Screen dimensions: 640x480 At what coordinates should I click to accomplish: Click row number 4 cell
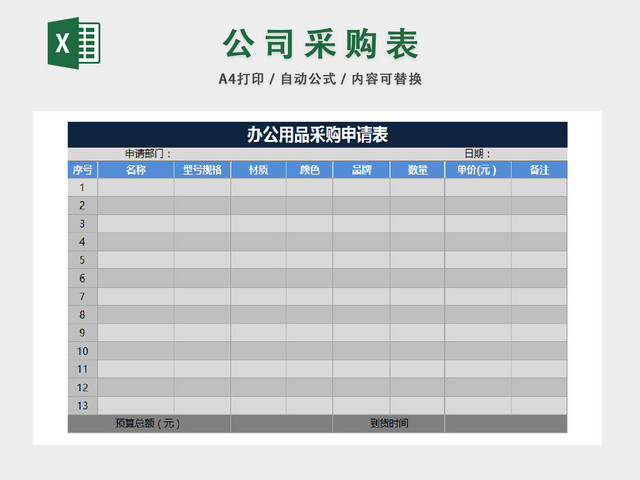coord(82,242)
